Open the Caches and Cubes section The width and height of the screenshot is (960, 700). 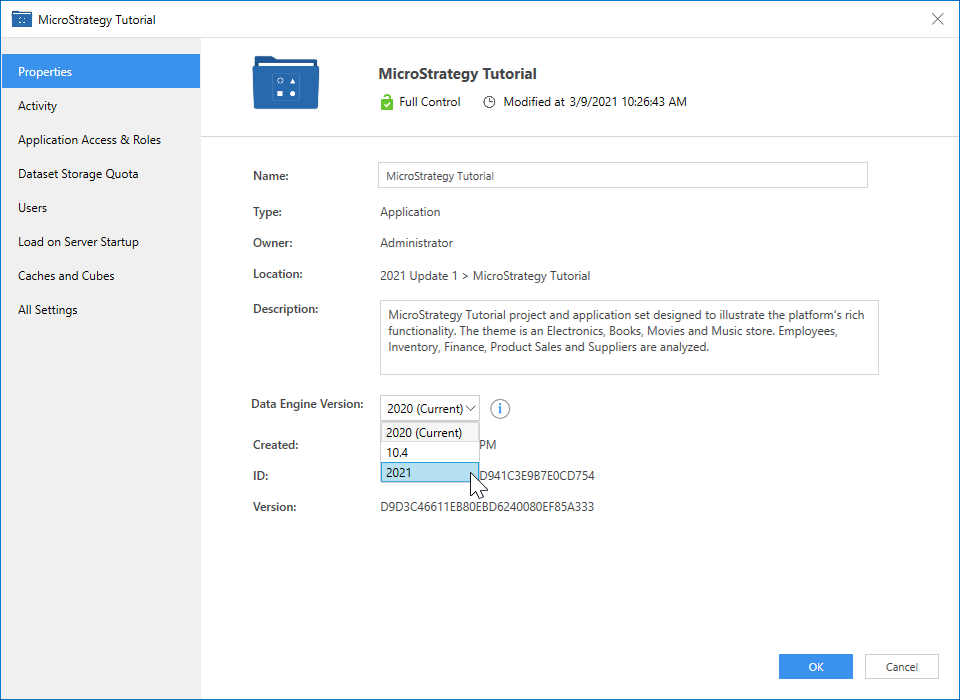66,275
